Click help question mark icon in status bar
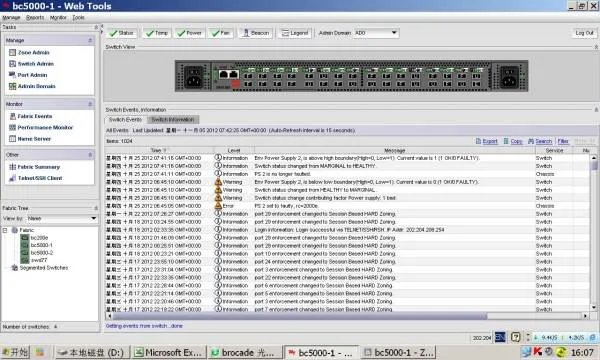 tap(515, 337)
